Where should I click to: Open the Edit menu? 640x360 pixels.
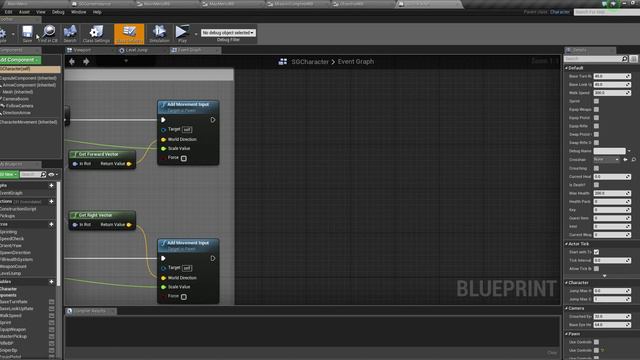(8, 12)
